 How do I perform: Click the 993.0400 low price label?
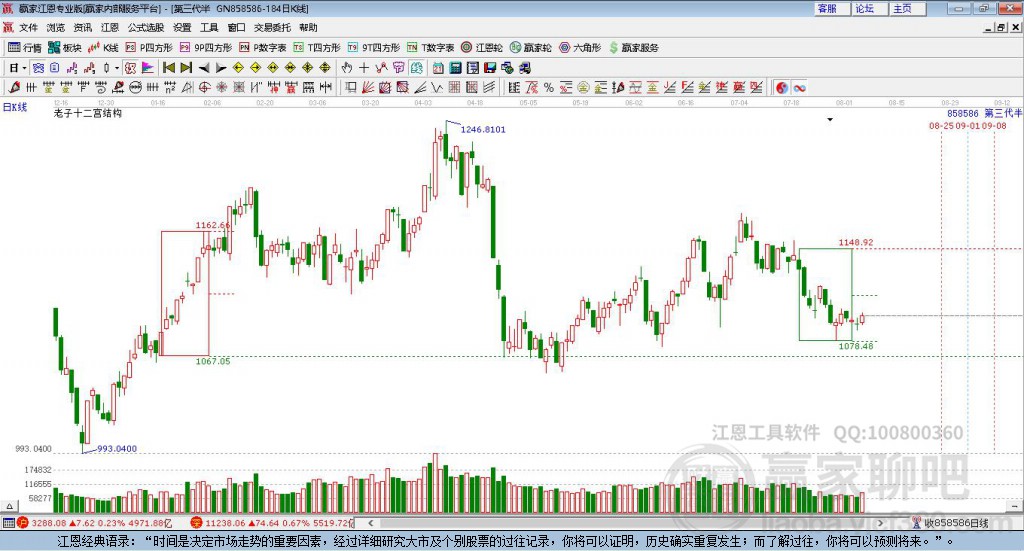(117, 449)
